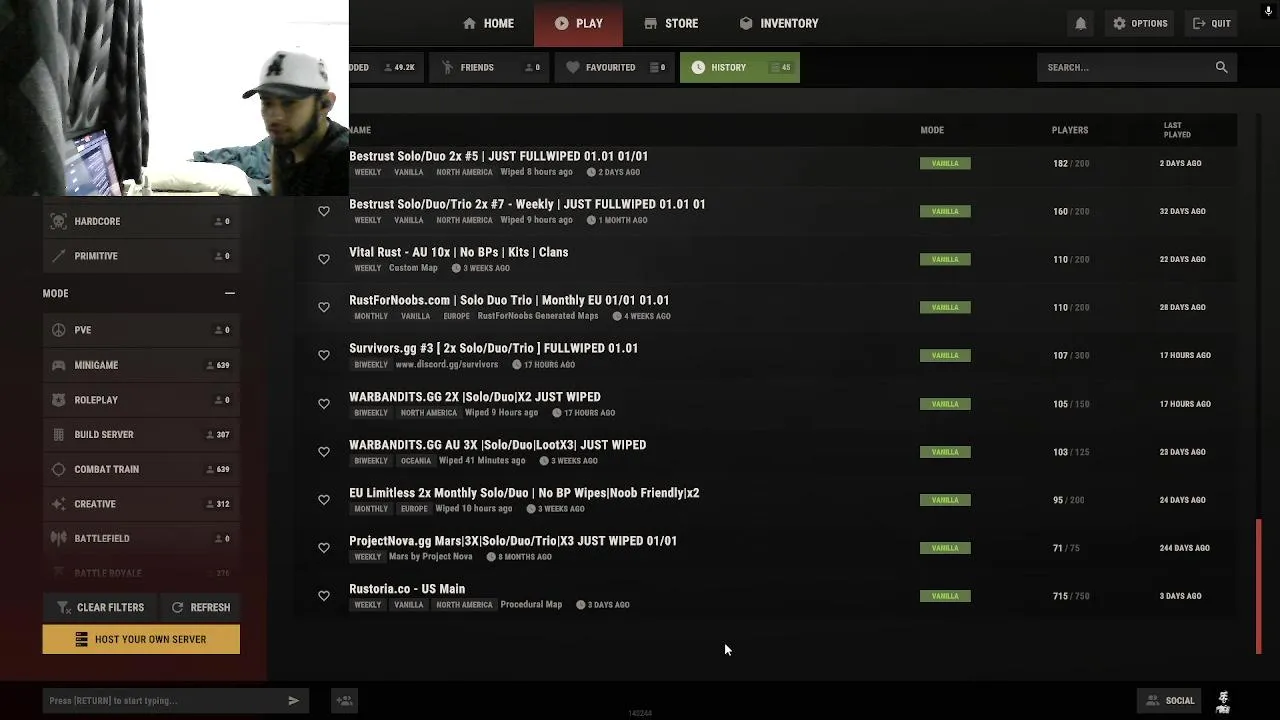Viewport: 1280px width, 720px height.
Task: Click the notifications bell icon
Action: point(1081,23)
